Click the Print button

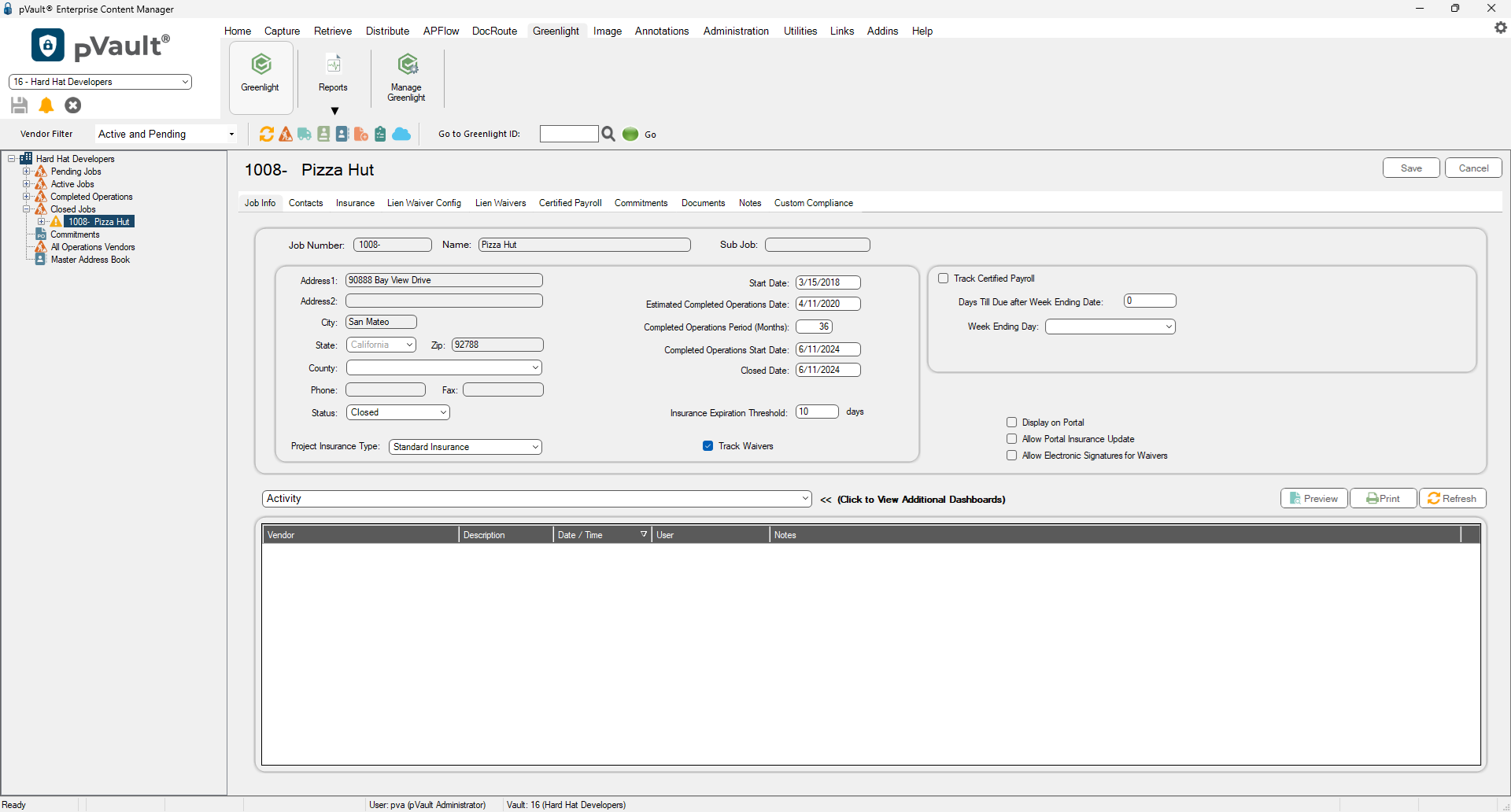pos(1384,499)
